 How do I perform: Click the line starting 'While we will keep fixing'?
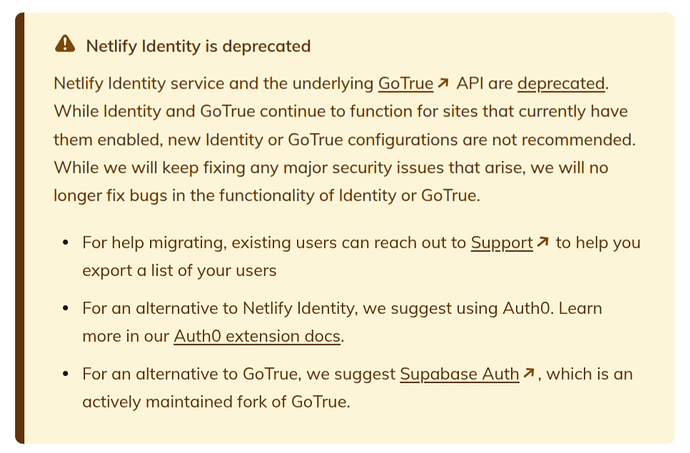(x=331, y=167)
